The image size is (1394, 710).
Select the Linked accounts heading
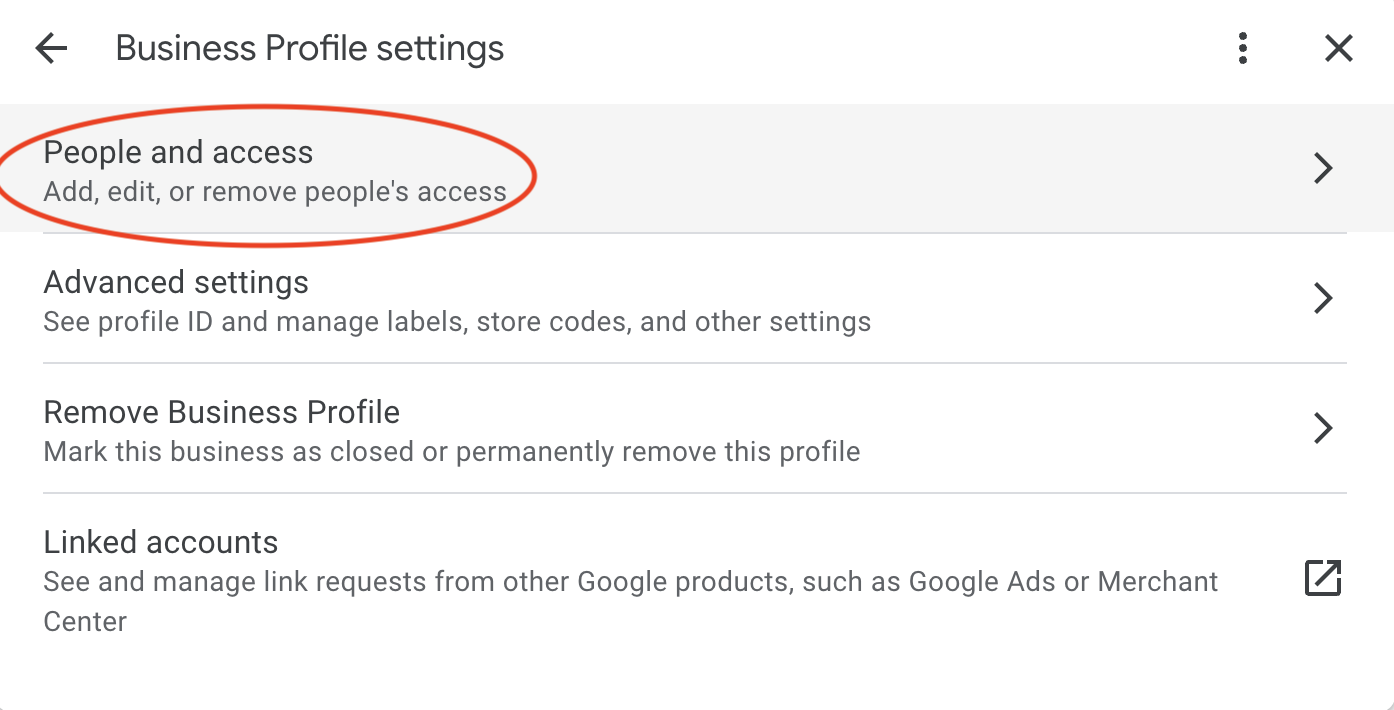(x=161, y=542)
